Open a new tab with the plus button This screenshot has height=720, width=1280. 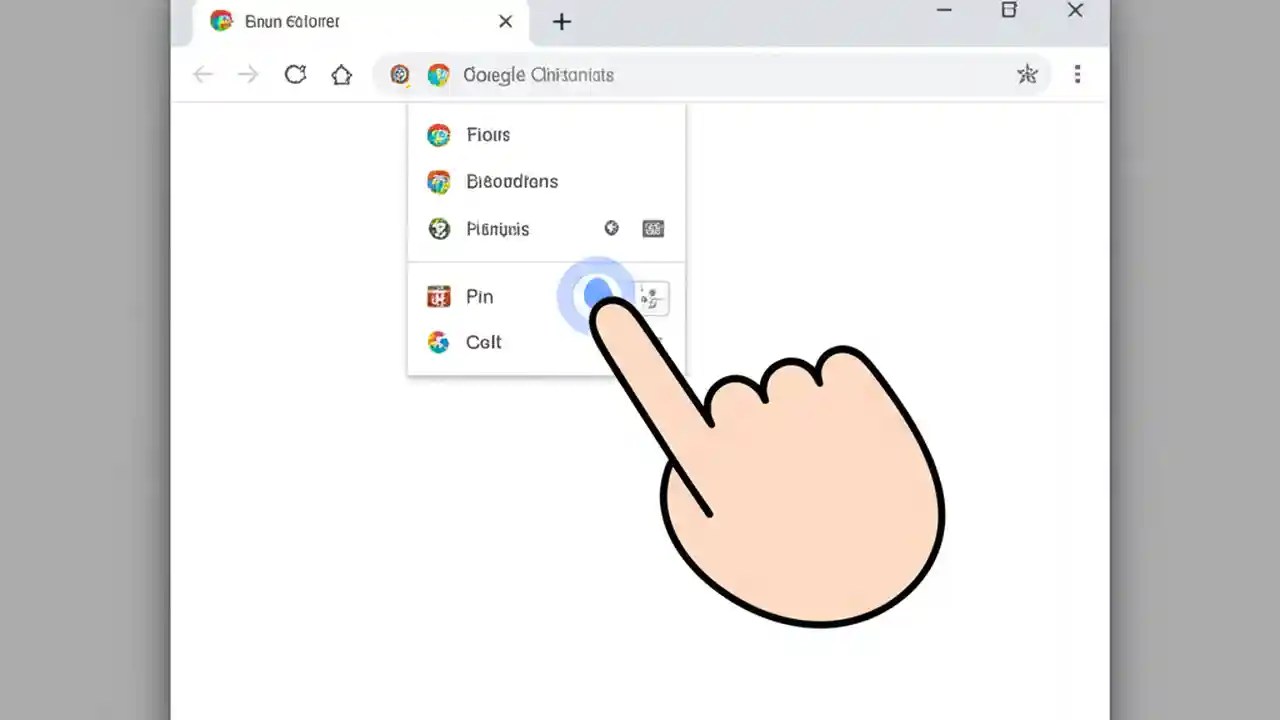561,21
